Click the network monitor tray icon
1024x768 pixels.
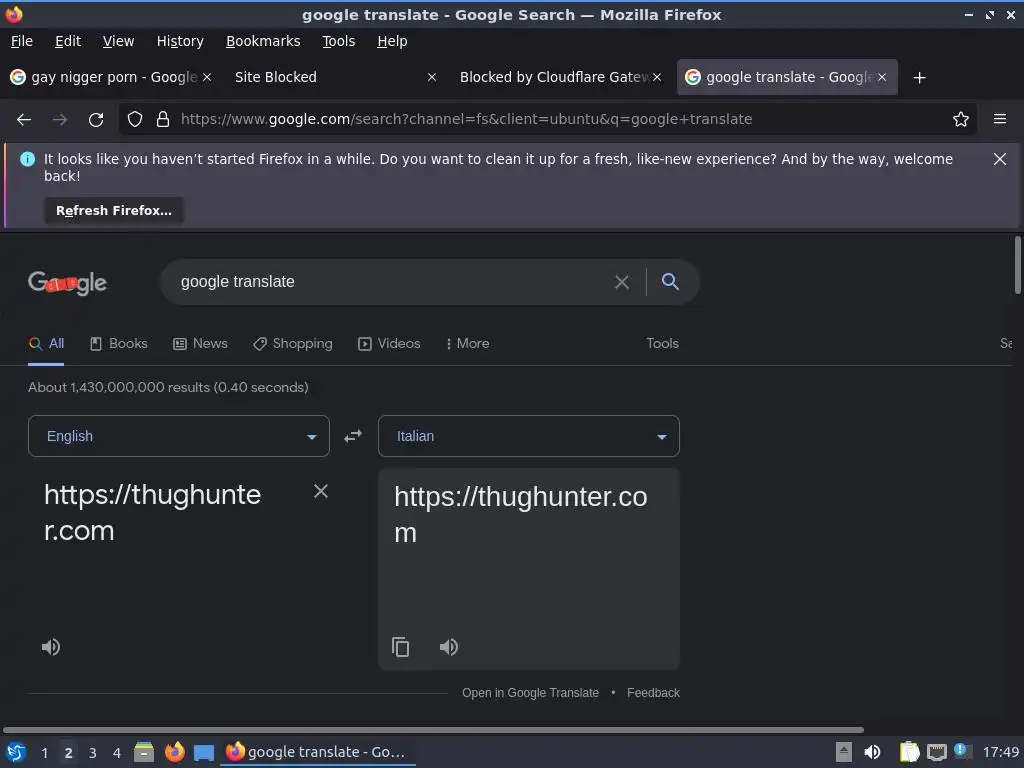936,752
